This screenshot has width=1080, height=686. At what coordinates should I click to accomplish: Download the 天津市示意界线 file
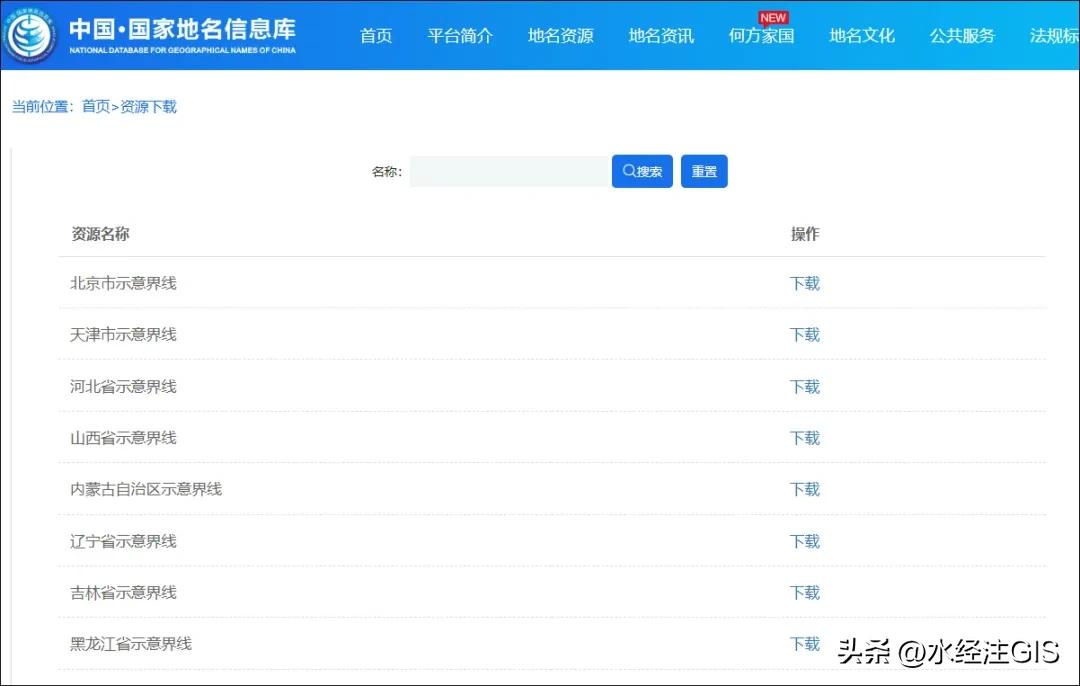click(x=805, y=335)
